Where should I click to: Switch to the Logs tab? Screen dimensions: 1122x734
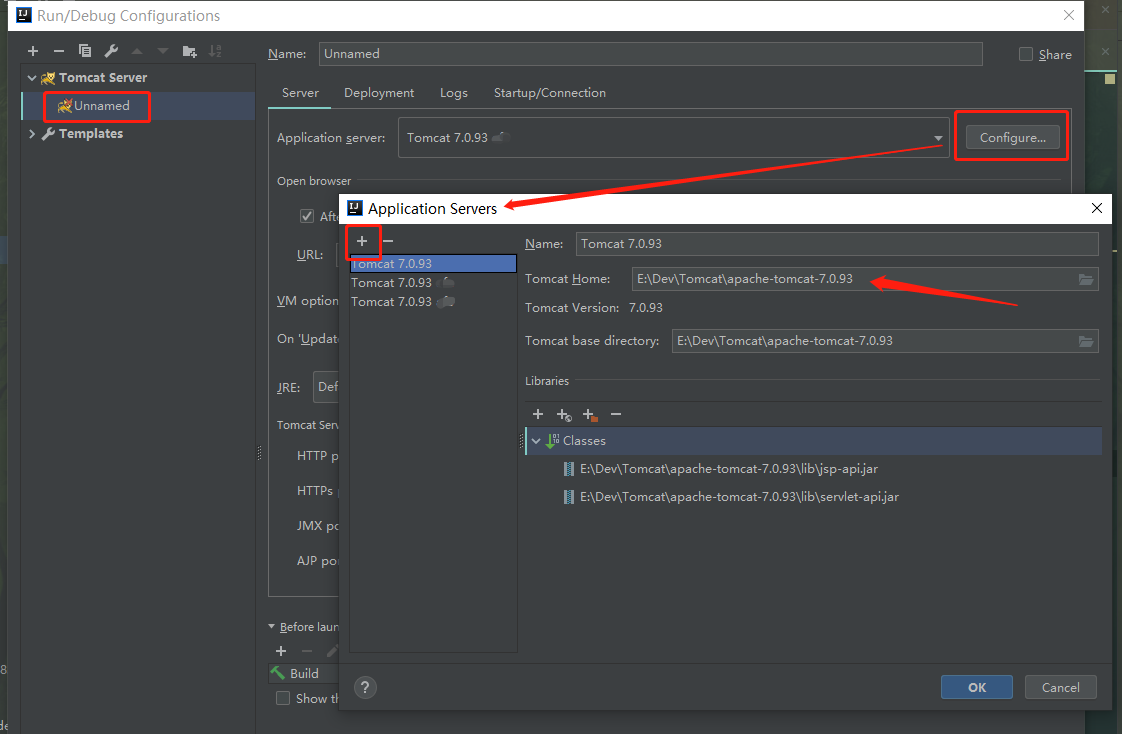[454, 93]
